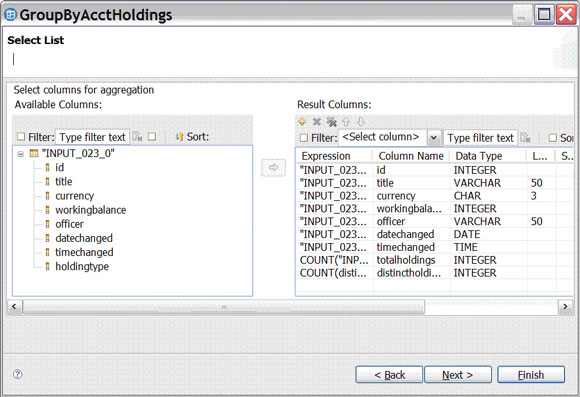Click the INPUT_023_0 table icon
The height and width of the screenshot is (397, 580).
click(34, 153)
